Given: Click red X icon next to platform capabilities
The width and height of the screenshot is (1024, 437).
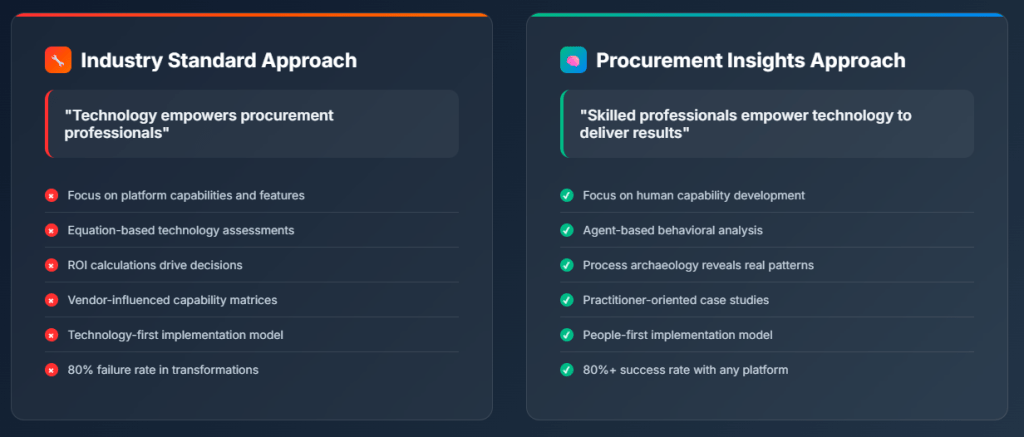Looking at the screenshot, I should (51, 195).
